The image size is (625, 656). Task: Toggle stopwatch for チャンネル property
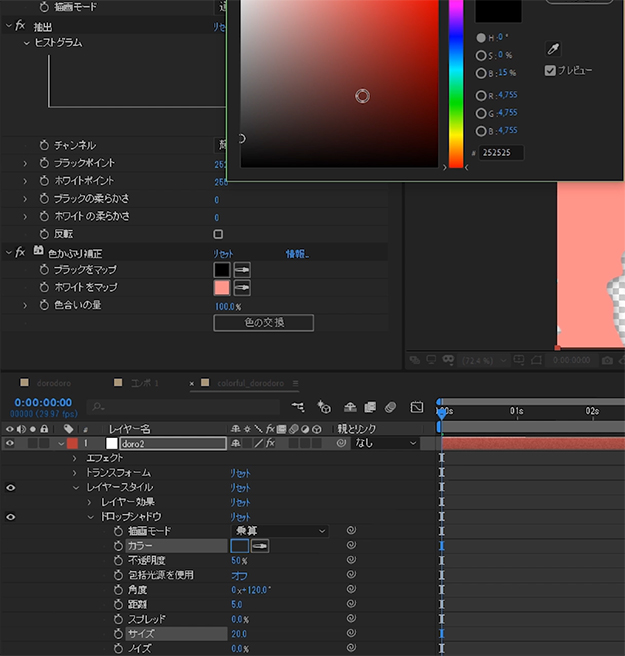(x=44, y=145)
